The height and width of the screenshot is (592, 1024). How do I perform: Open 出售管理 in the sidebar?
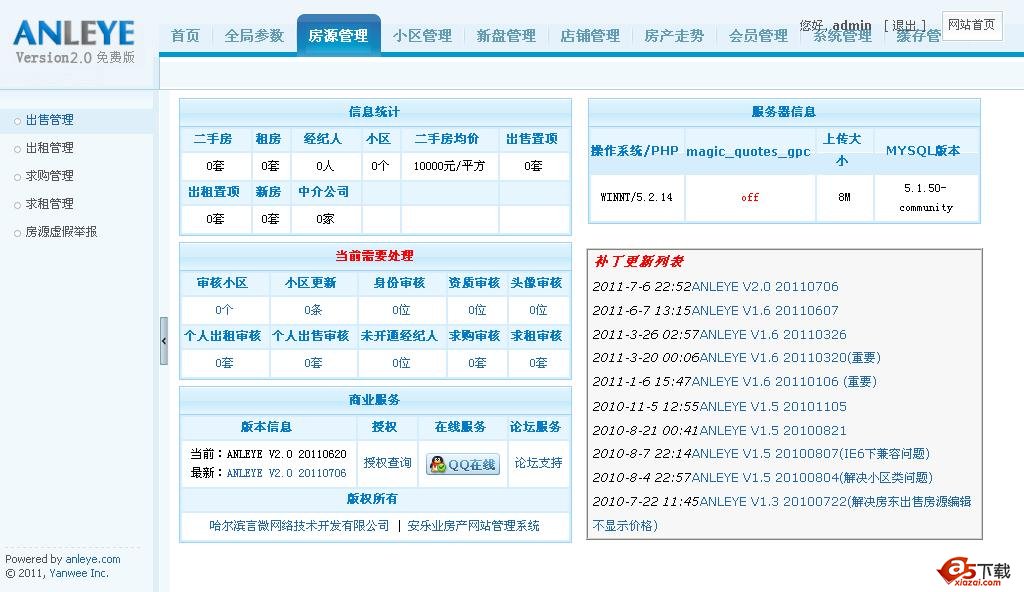pos(50,120)
